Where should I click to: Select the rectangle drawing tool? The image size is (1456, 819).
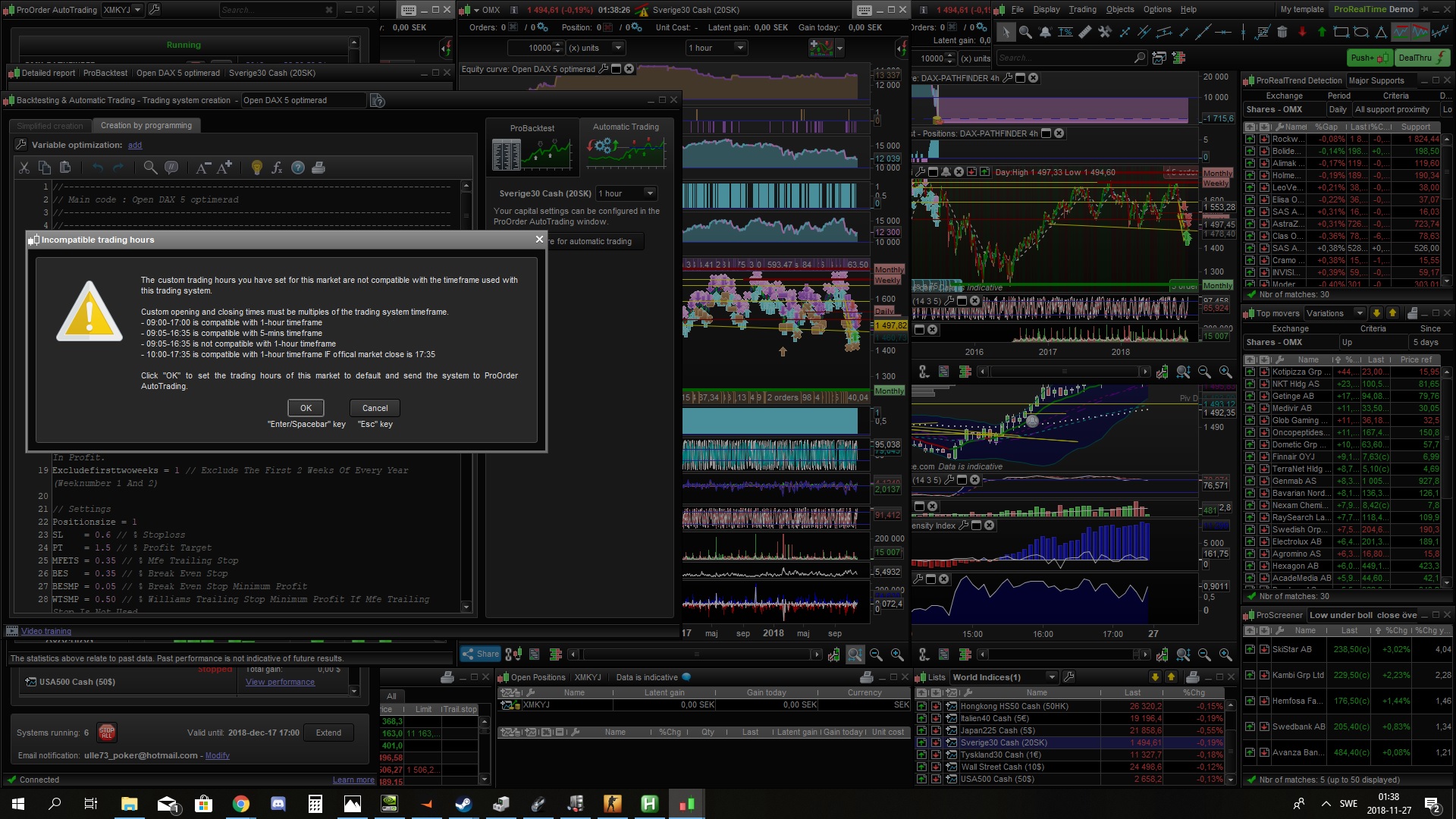coord(1341,32)
